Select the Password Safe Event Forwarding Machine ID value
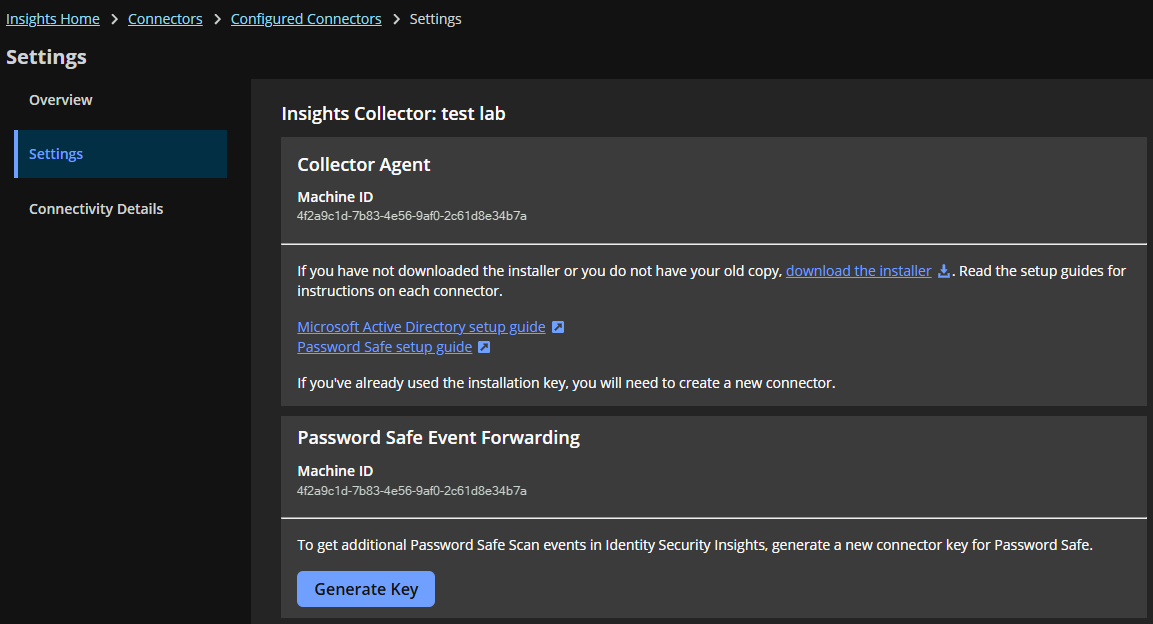This screenshot has width=1153, height=624. click(x=412, y=491)
